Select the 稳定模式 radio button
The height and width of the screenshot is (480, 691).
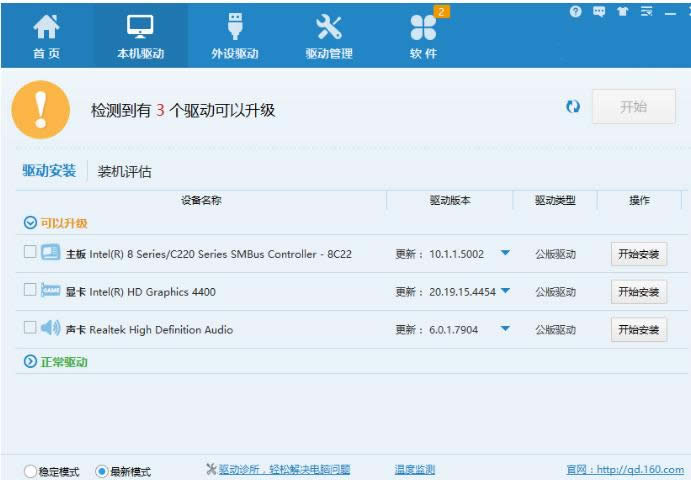click(x=30, y=471)
